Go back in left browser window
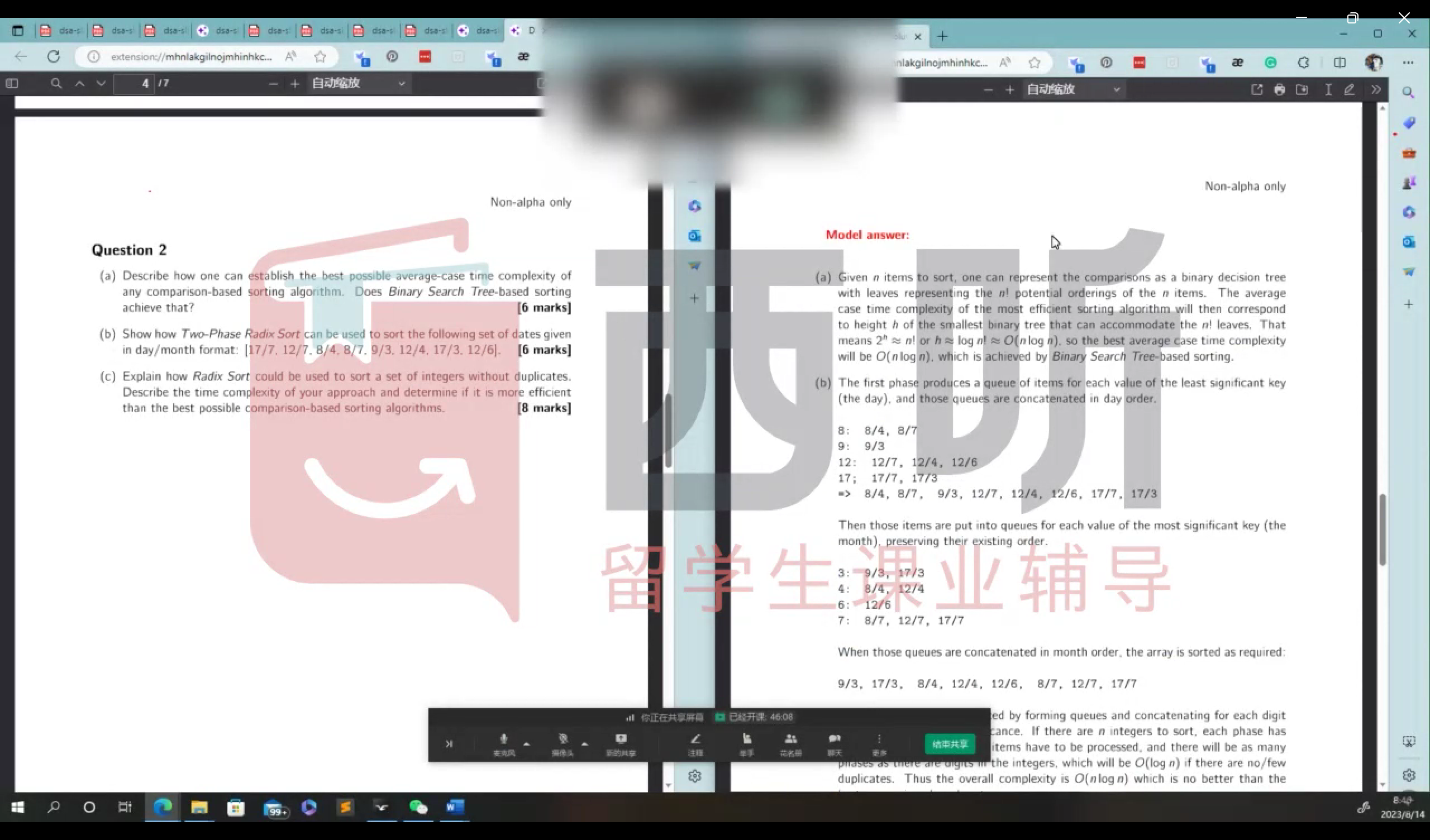This screenshot has width=1430, height=840. coord(21,56)
